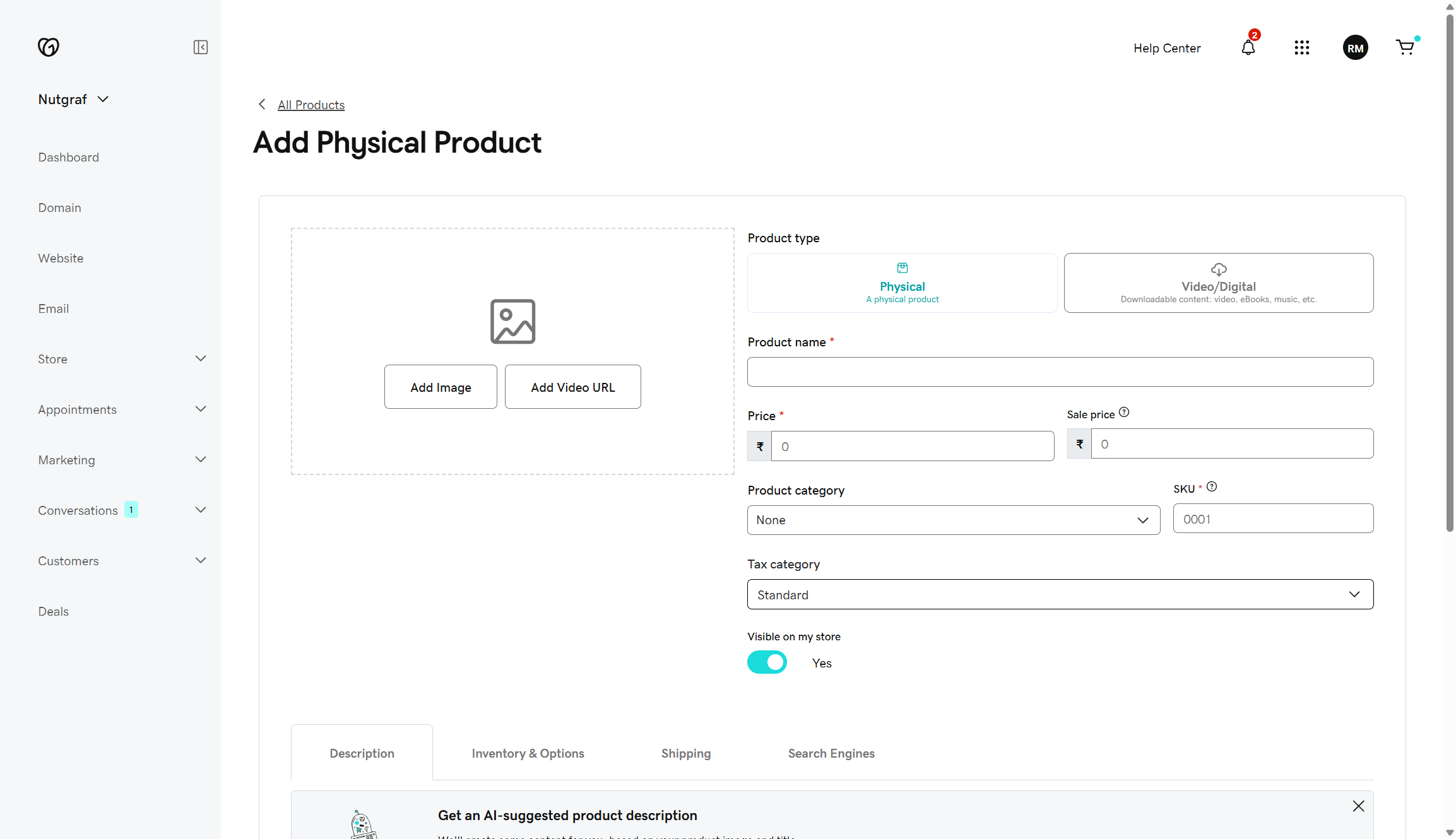View the shopping cart
Image resolution: width=1456 pixels, height=839 pixels.
point(1406,47)
